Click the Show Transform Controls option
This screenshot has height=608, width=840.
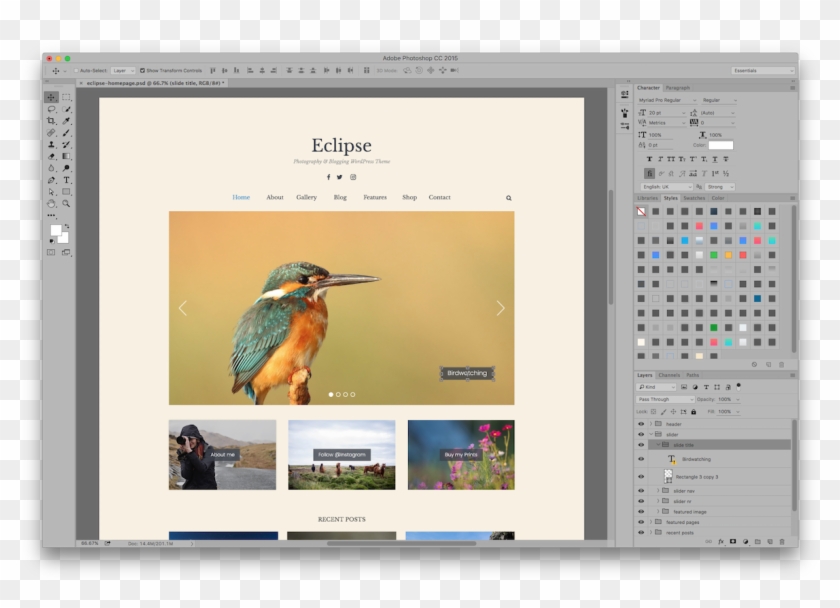[142, 71]
